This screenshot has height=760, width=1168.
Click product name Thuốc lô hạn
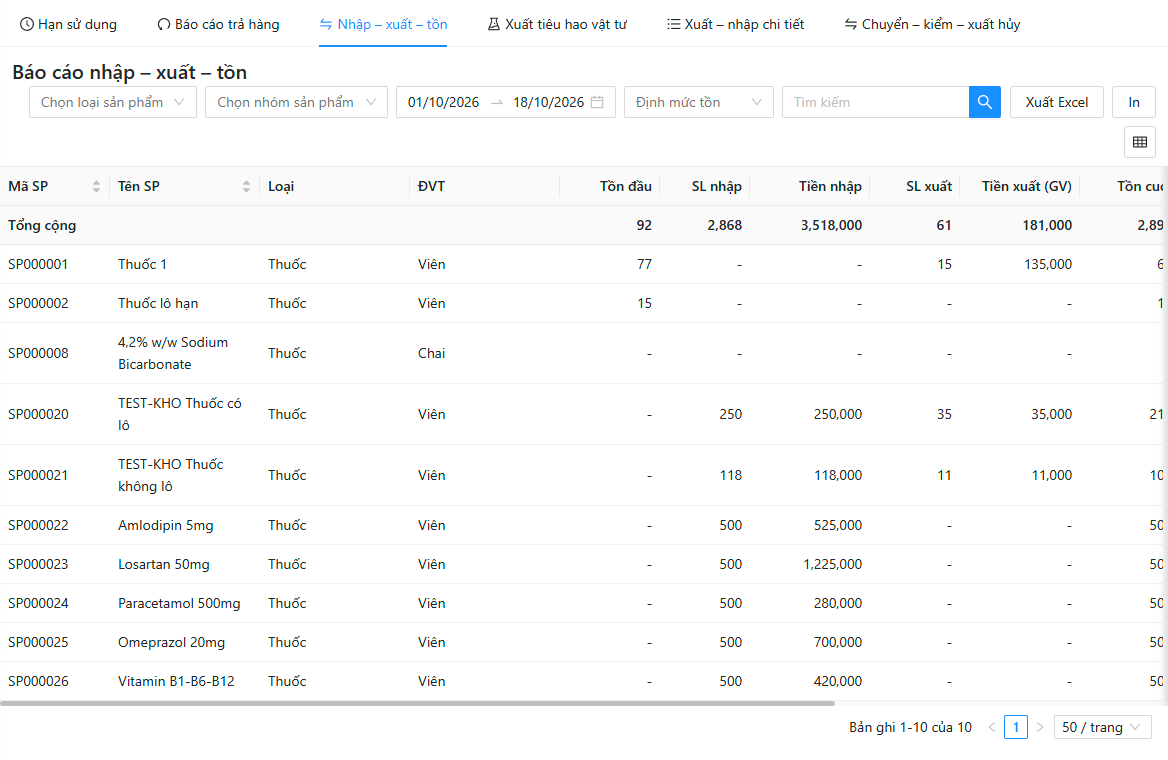[158, 303]
